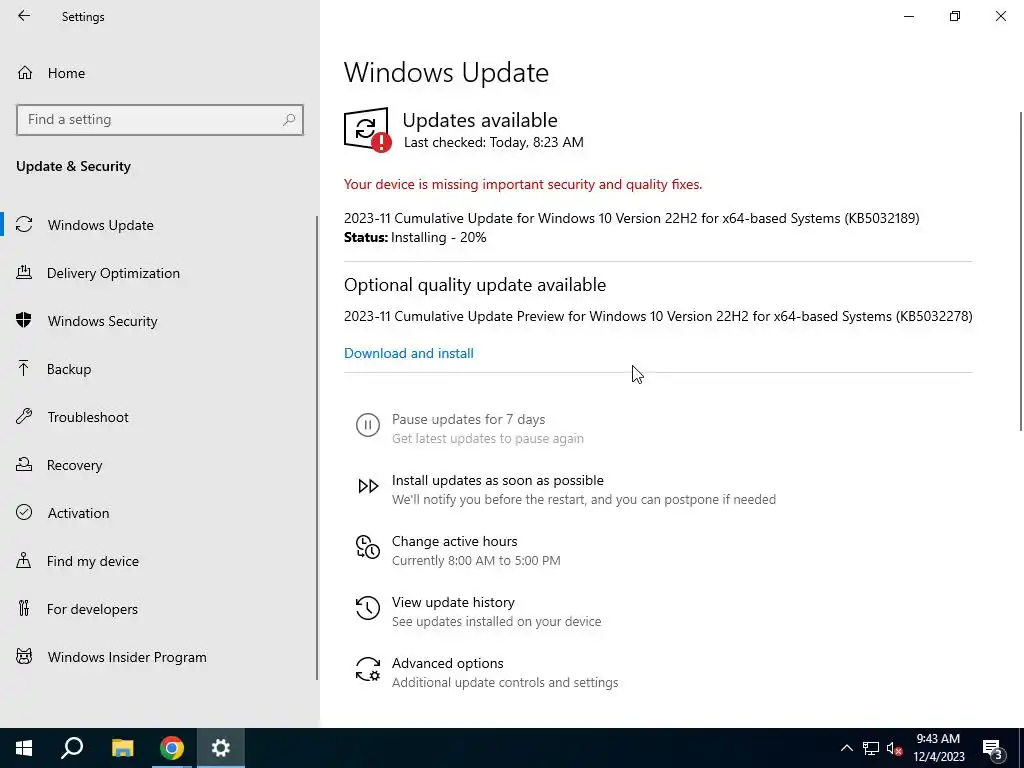
Task: Select the Activation checkmark icon
Action: click(24, 513)
